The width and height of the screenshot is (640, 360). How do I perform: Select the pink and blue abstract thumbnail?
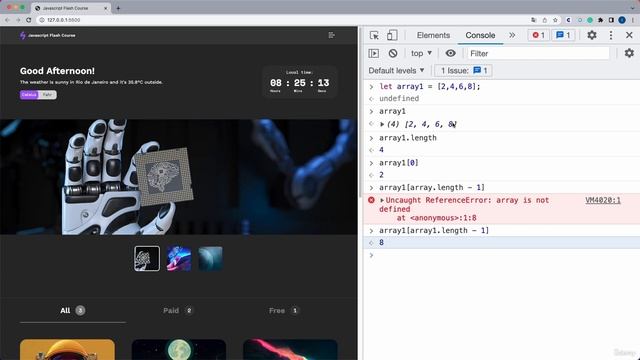pyautogui.click(x=179, y=258)
